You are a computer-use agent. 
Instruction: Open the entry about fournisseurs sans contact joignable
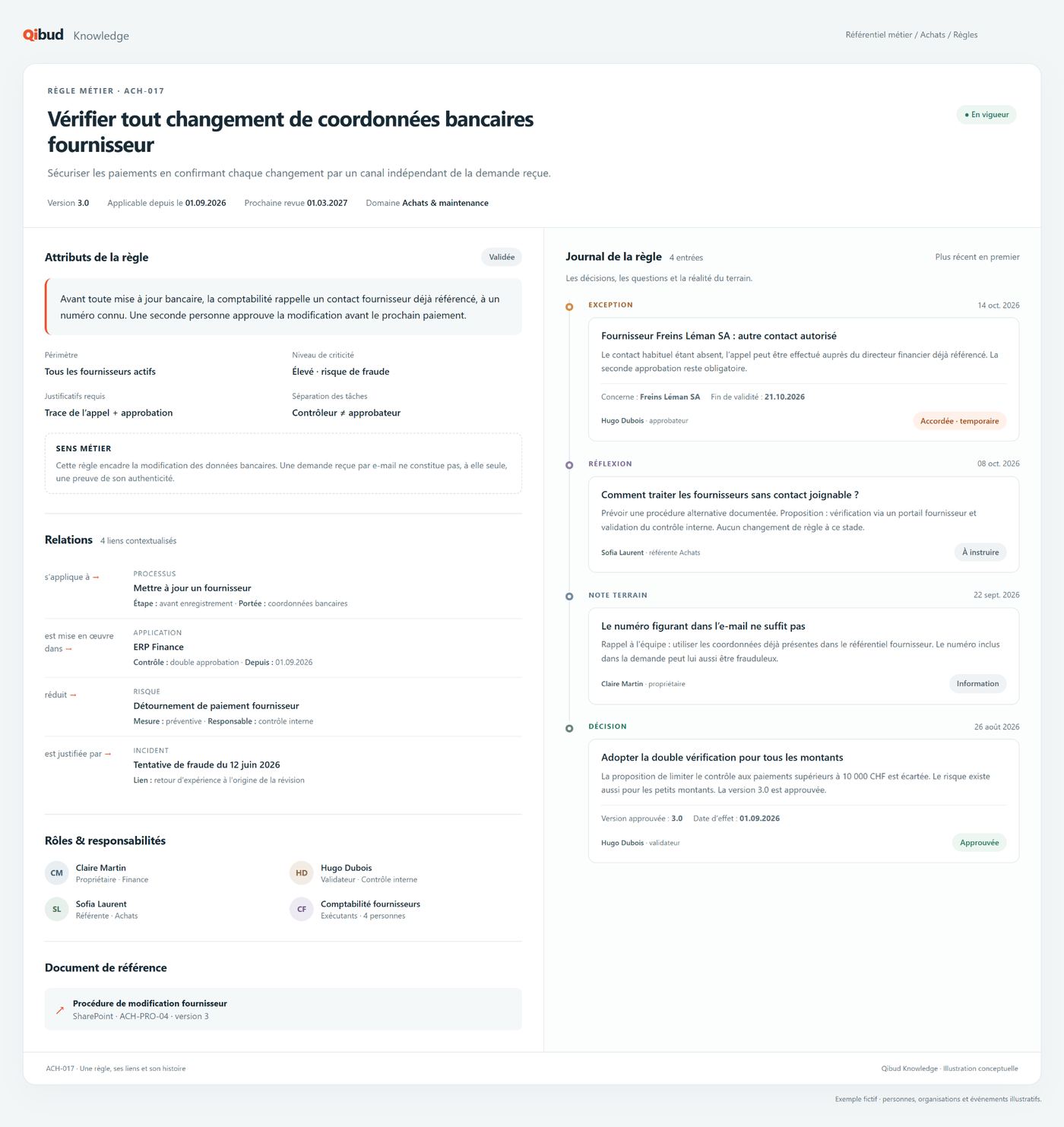click(x=803, y=524)
